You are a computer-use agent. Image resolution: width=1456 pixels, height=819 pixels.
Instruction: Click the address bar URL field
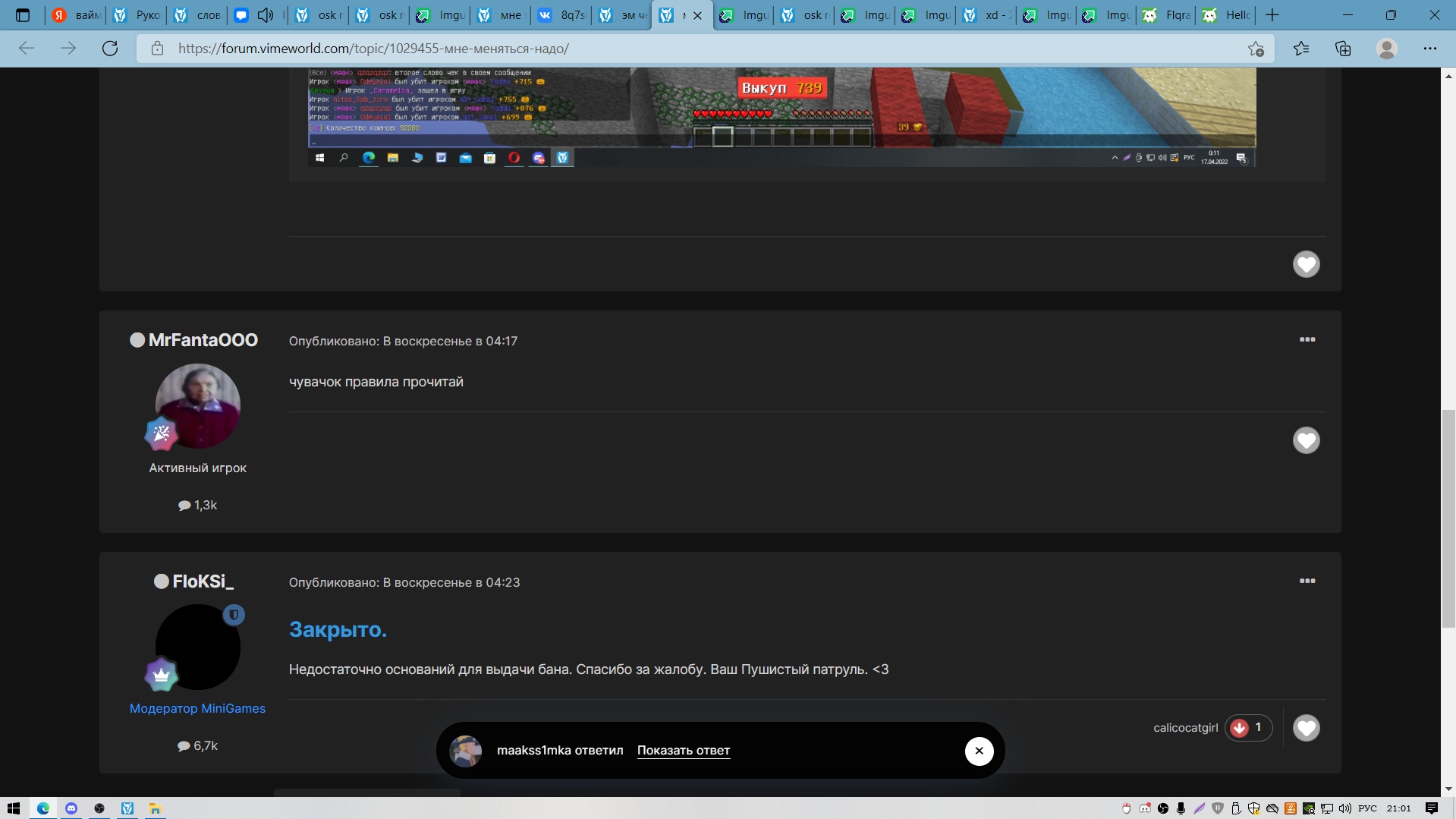tap(683, 49)
